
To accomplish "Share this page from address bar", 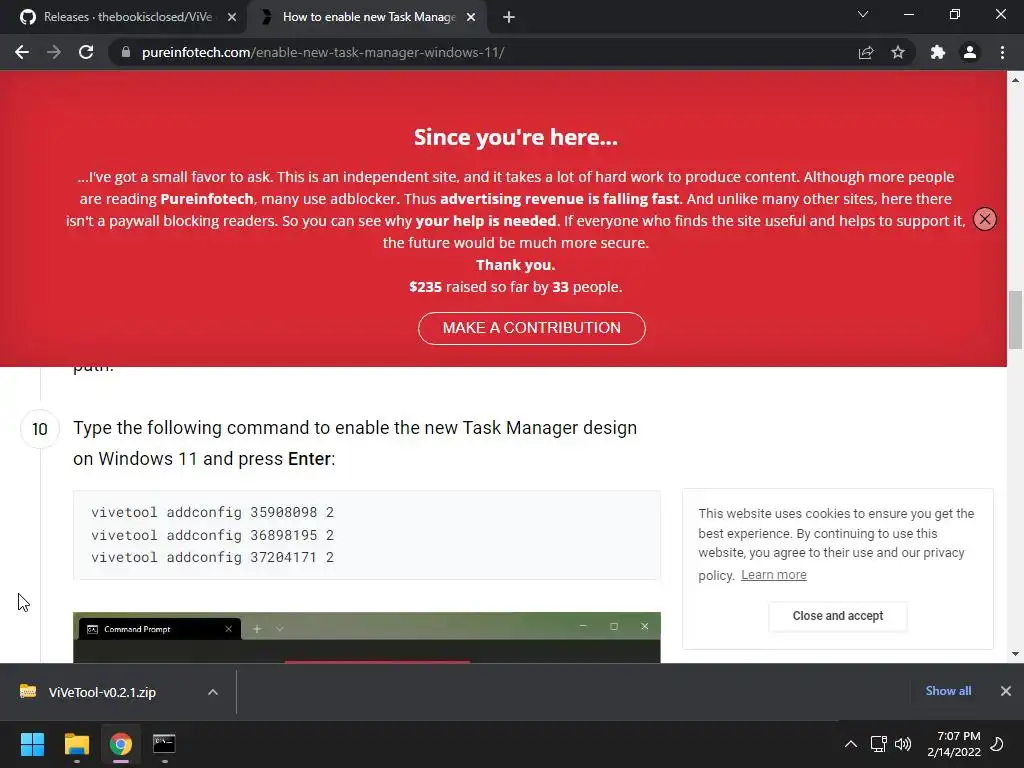I will tap(866, 52).
